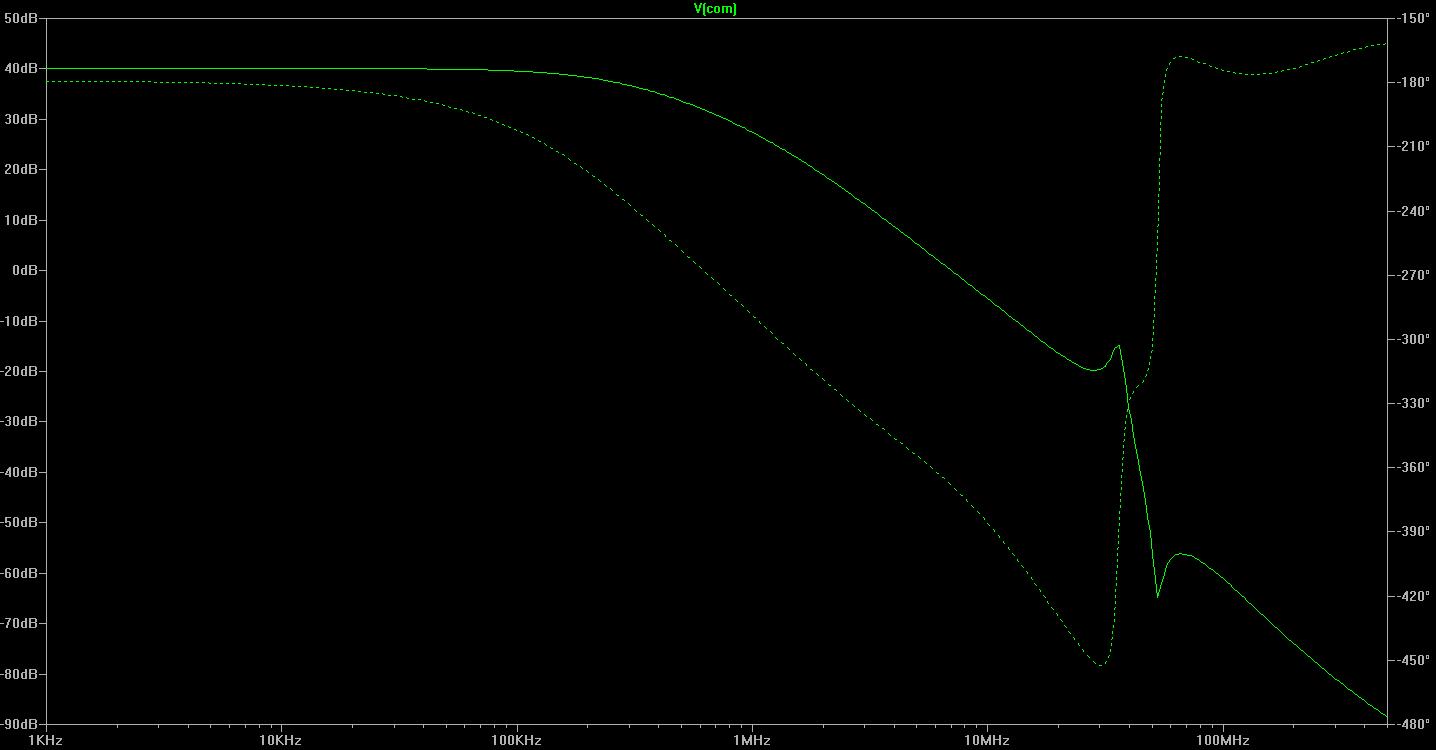Click the -80dB gain axis label

(x=19, y=674)
